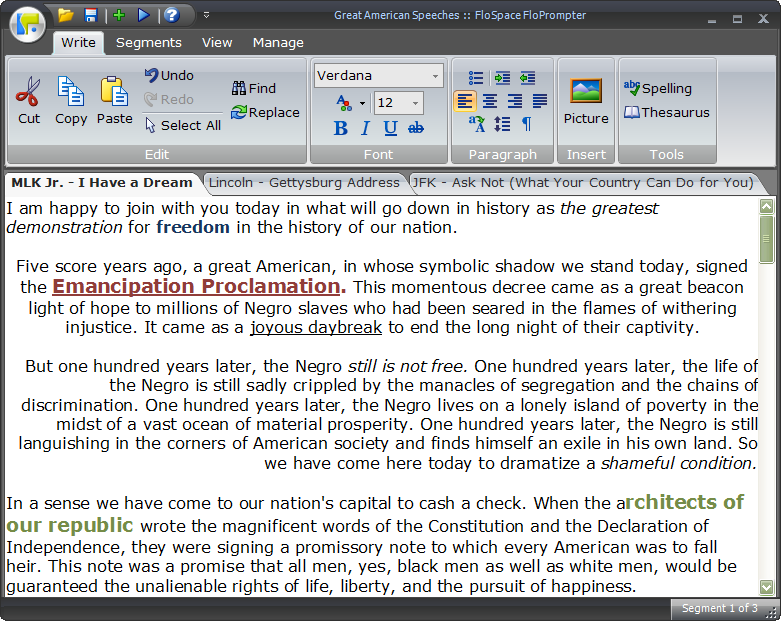Click the scrollbar down arrow
The height and width of the screenshot is (621, 781).
click(x=766, y=587)
